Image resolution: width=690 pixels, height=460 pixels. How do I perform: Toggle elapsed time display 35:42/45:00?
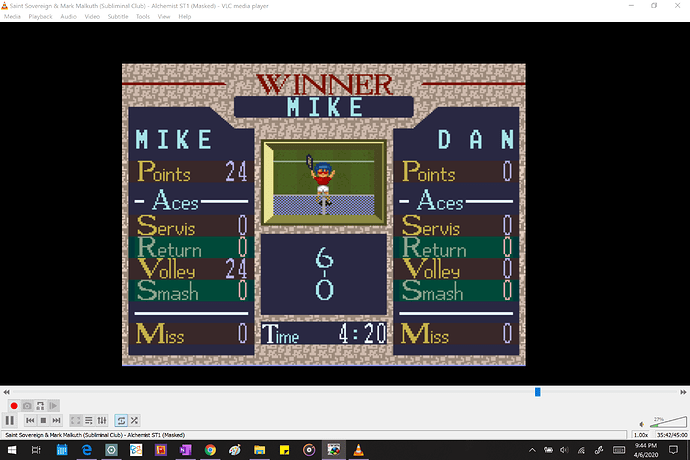pyautogui.click(x=672, y=435)
